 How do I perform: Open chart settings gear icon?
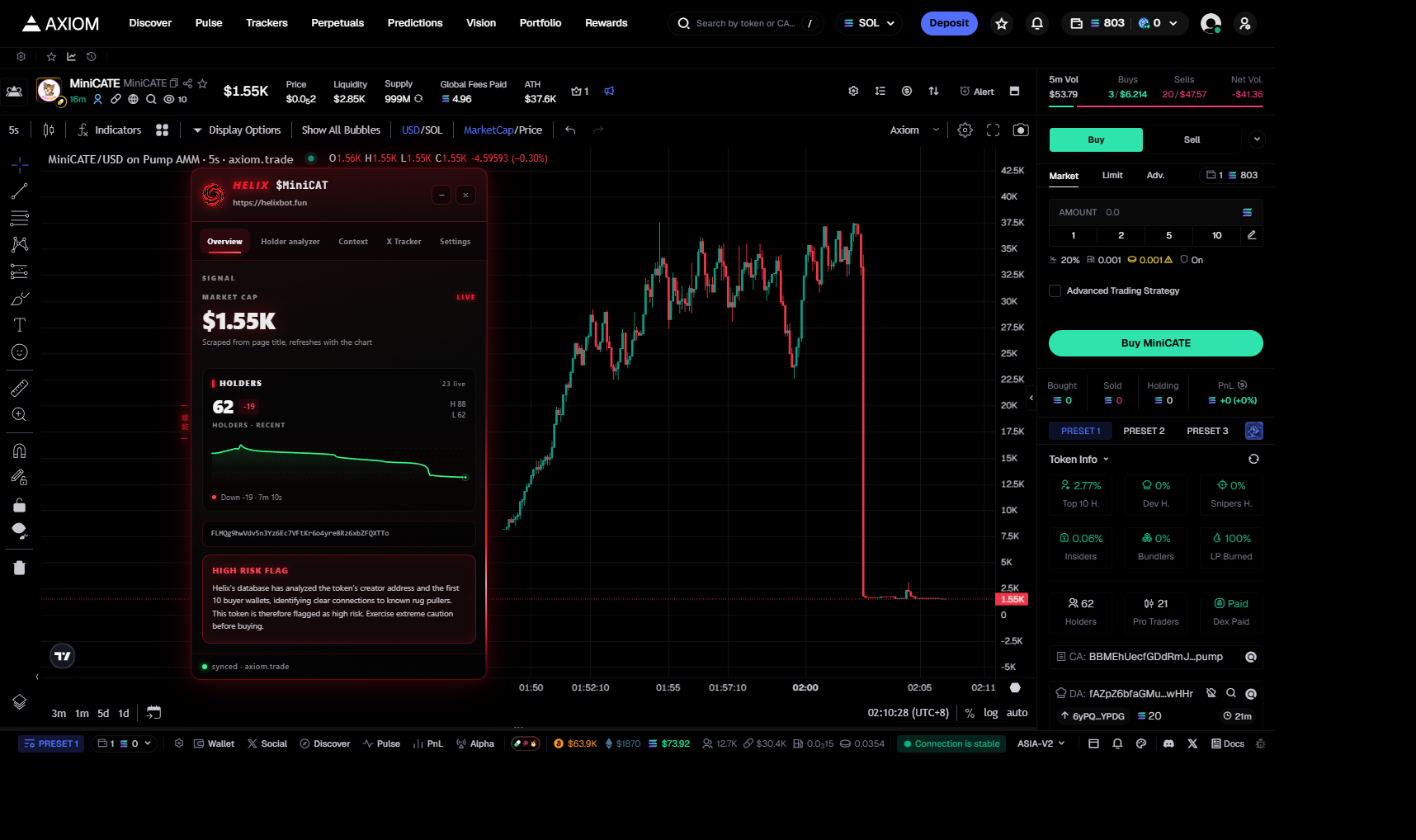coord(965,130)
